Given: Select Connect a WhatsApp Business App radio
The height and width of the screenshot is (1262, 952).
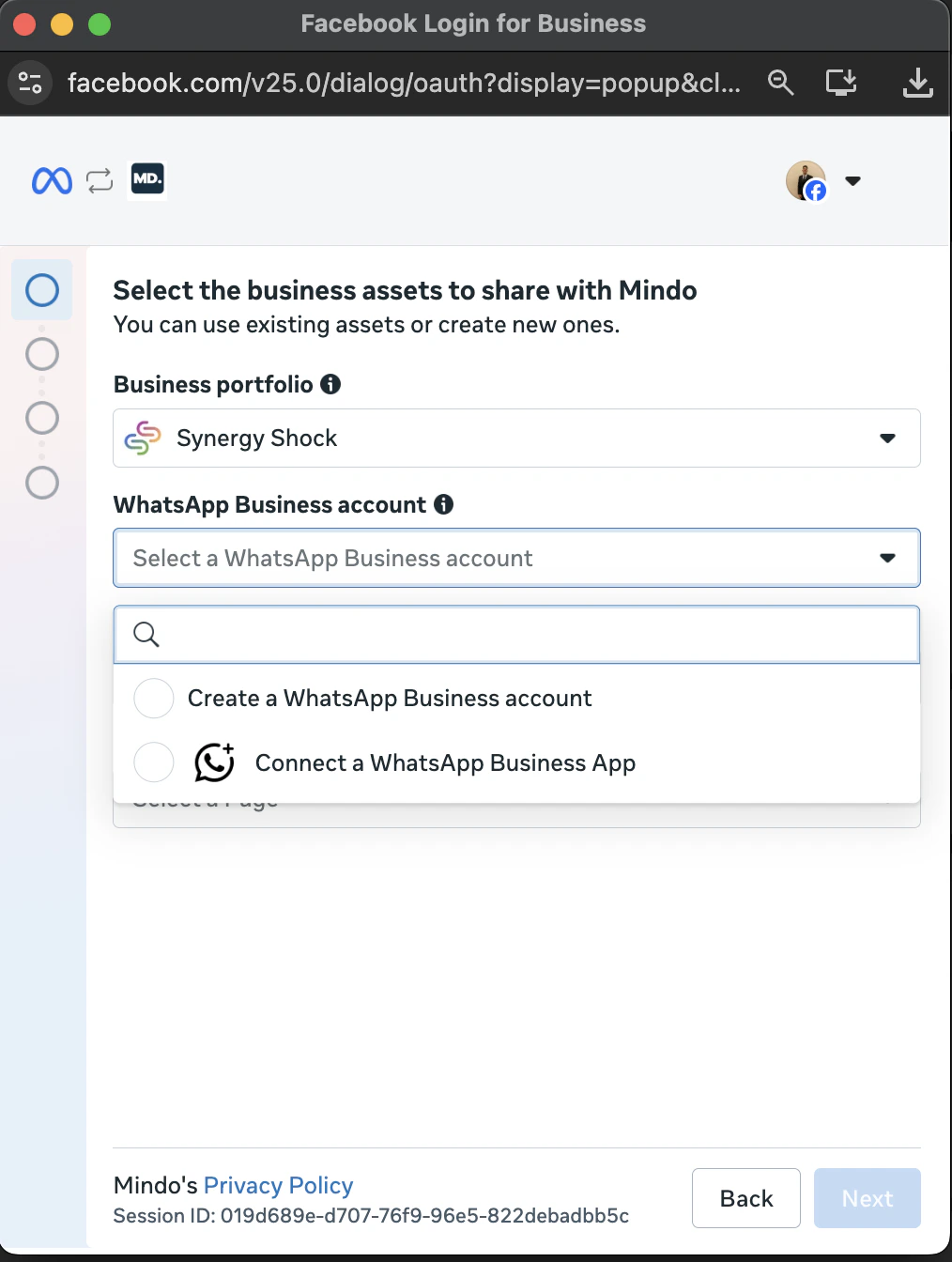Looking at the screenshot, I should coord(154,762).
